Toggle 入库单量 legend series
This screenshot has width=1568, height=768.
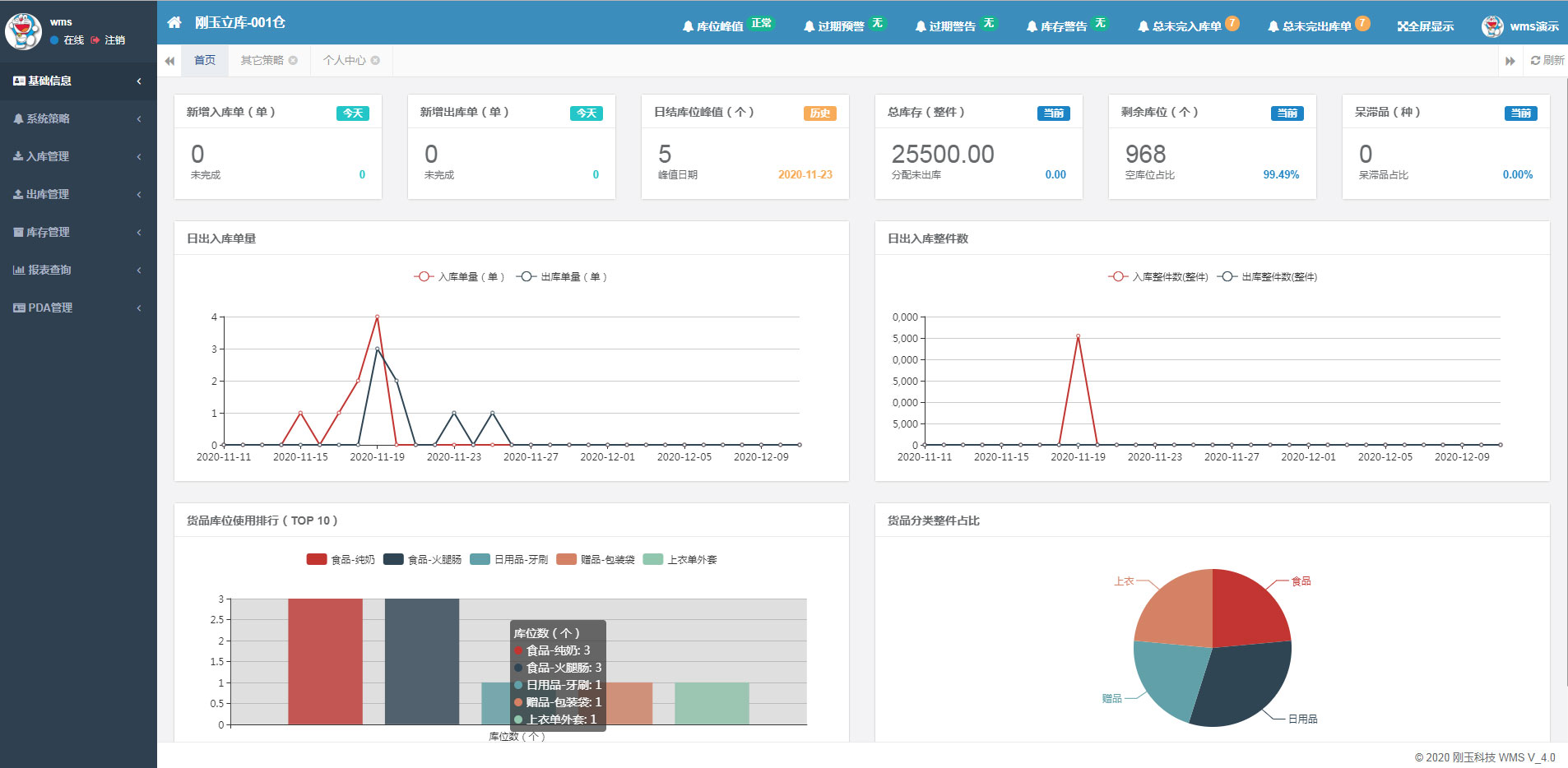pyautogui.click(x=459, y=276)
